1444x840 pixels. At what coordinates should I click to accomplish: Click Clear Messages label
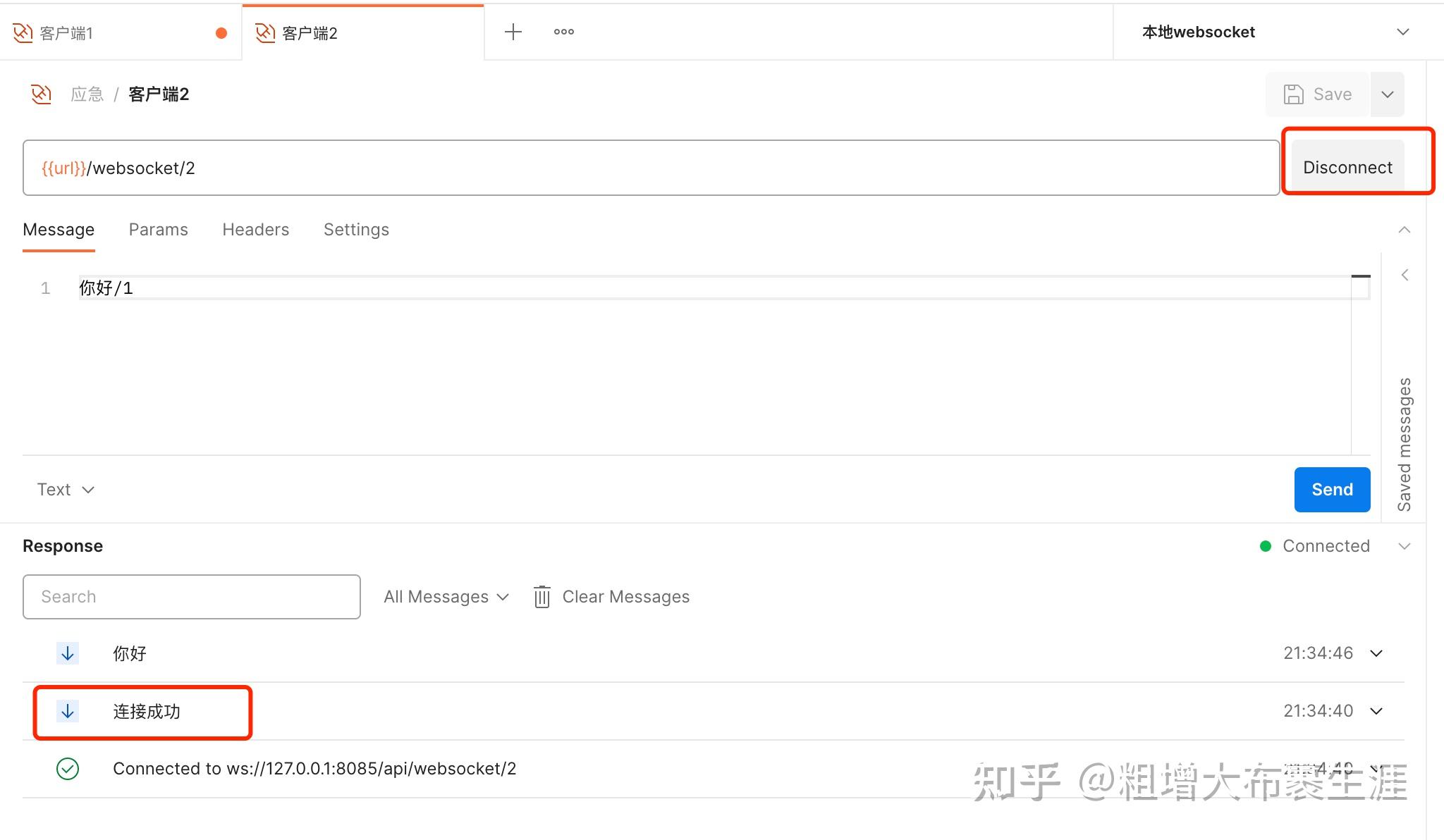[625, 597]
